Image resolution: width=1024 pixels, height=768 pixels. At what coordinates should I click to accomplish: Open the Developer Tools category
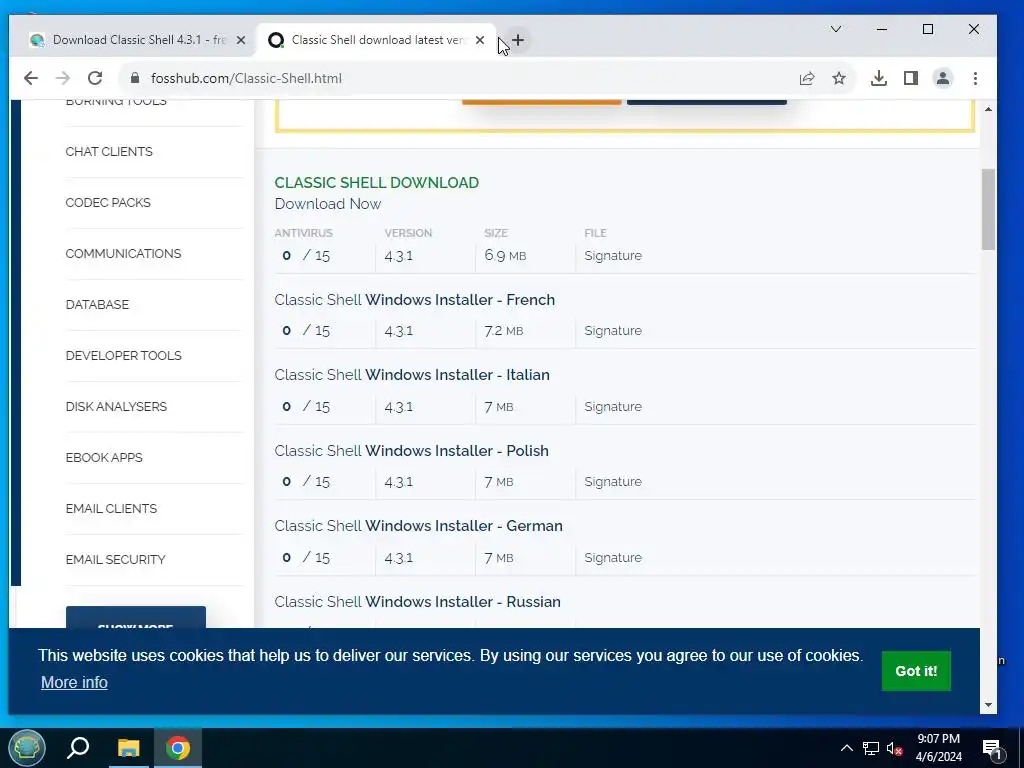point(124,355)
